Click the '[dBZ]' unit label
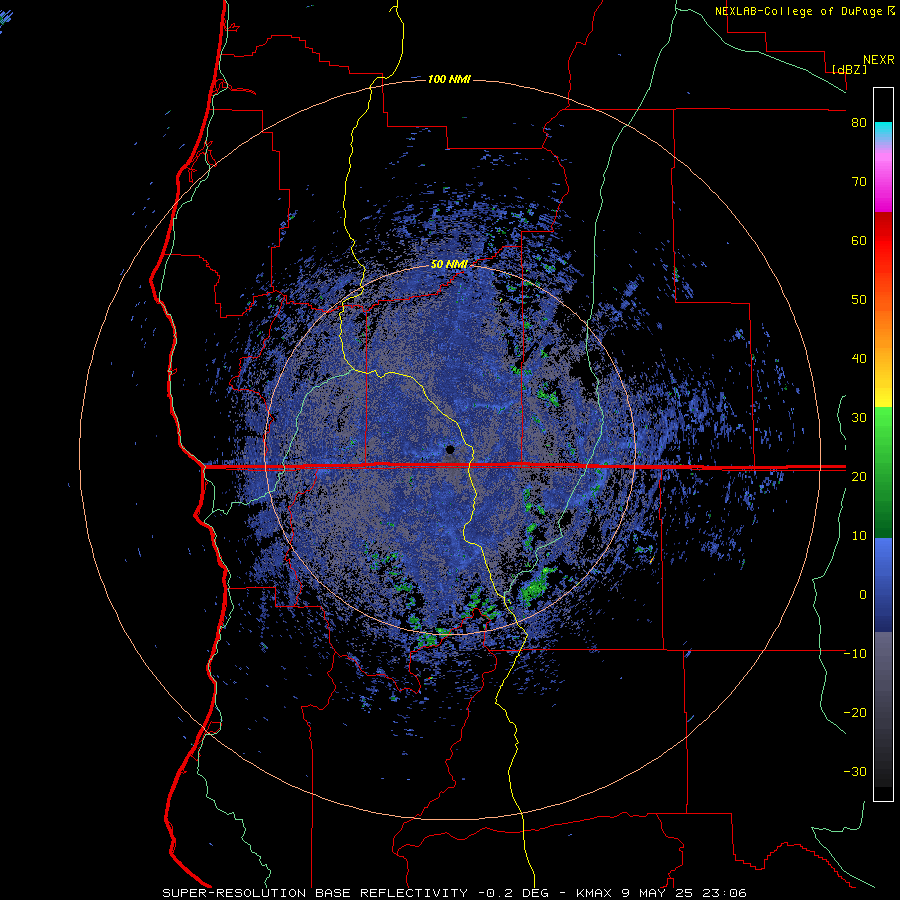Image resolution: width=900 pixels, height=900 pixels. pos(849,69)
